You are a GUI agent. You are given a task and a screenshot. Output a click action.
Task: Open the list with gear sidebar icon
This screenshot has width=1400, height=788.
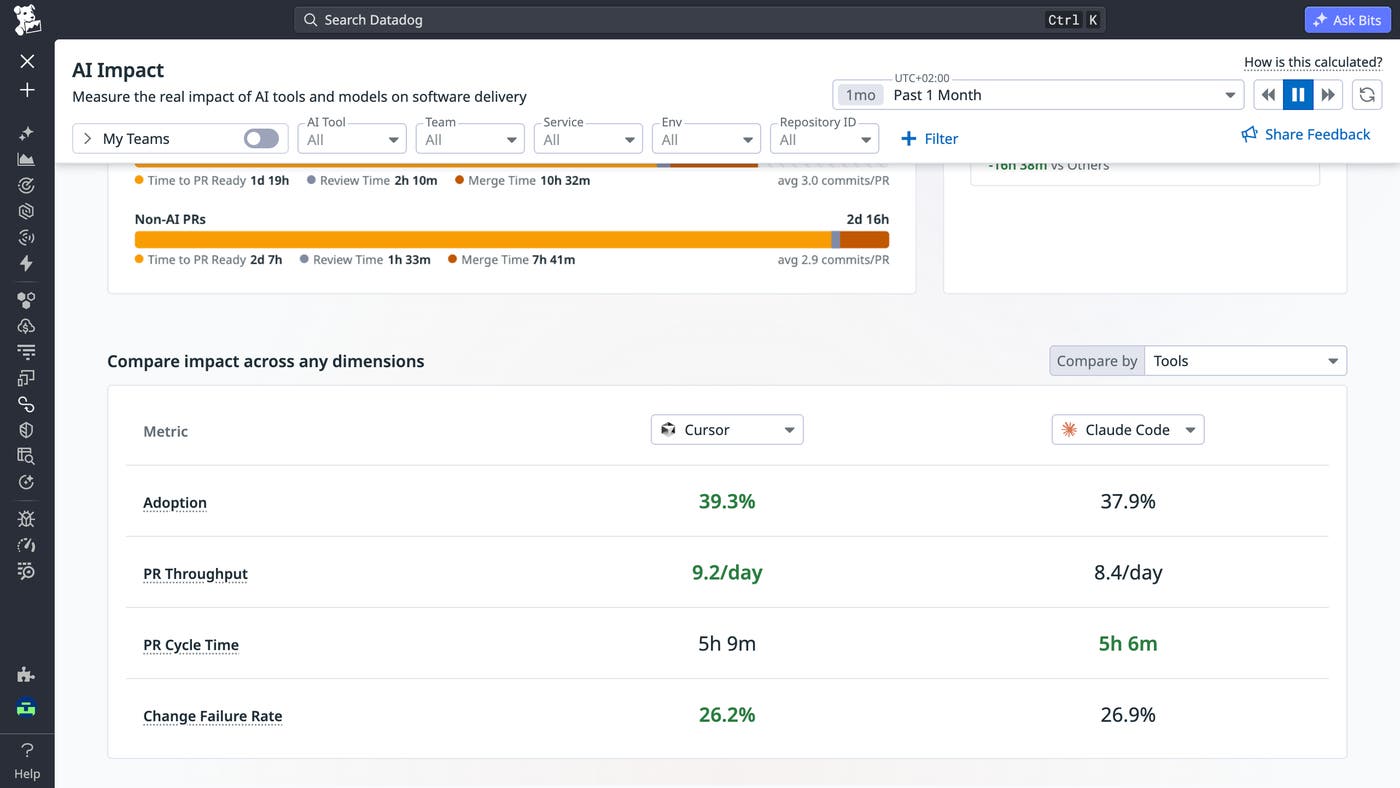(27, 571)
